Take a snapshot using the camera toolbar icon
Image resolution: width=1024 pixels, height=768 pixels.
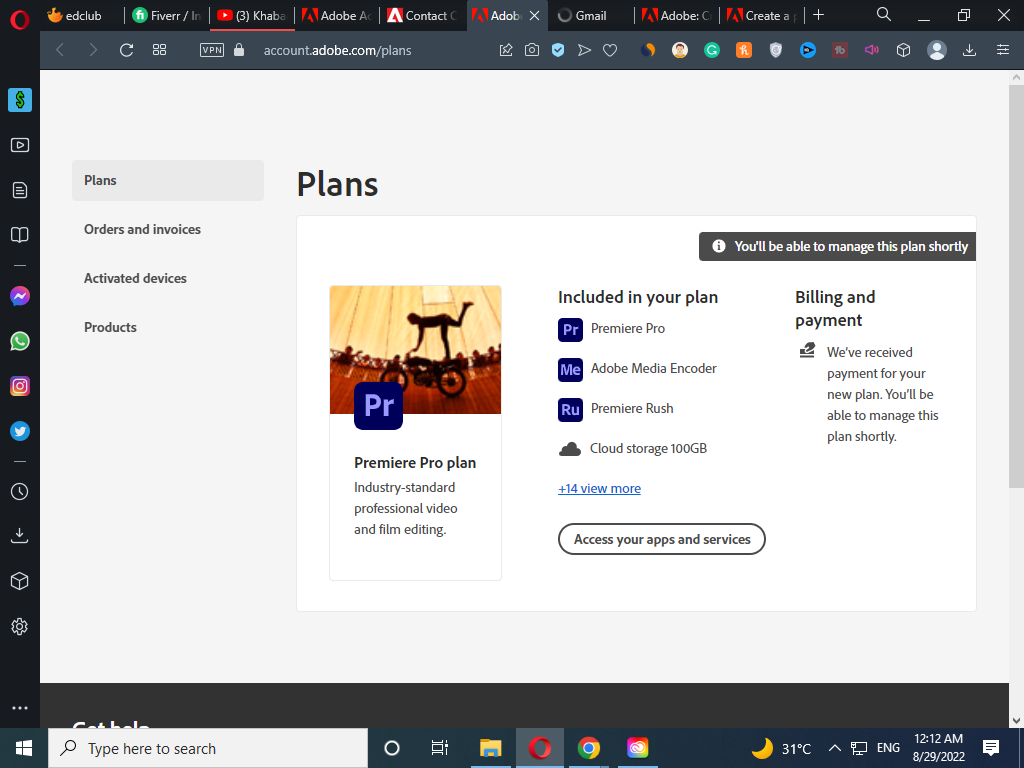point(532,49)
